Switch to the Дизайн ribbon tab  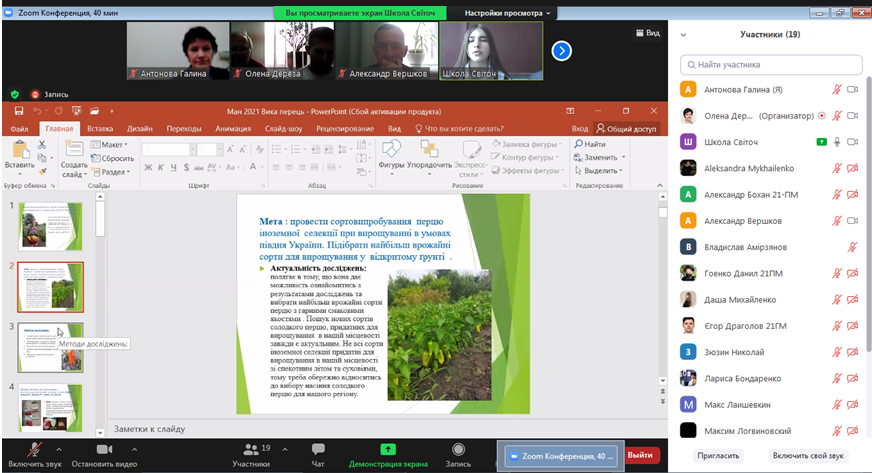point(139,129)
